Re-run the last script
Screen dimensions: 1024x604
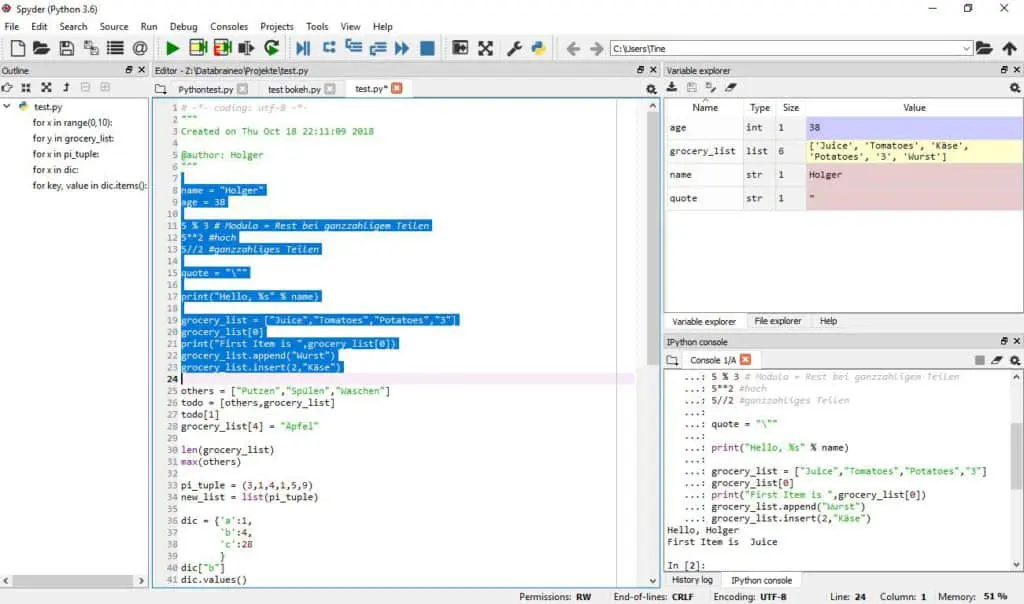pyautogui.click(x=272, y=48)
